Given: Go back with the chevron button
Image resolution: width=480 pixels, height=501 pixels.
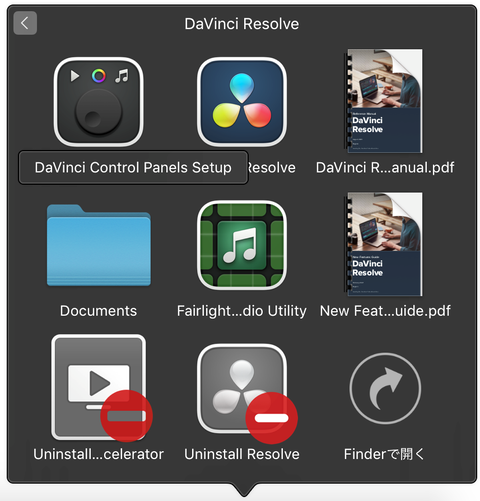Looking at the screenshot, I should point(25,23).
